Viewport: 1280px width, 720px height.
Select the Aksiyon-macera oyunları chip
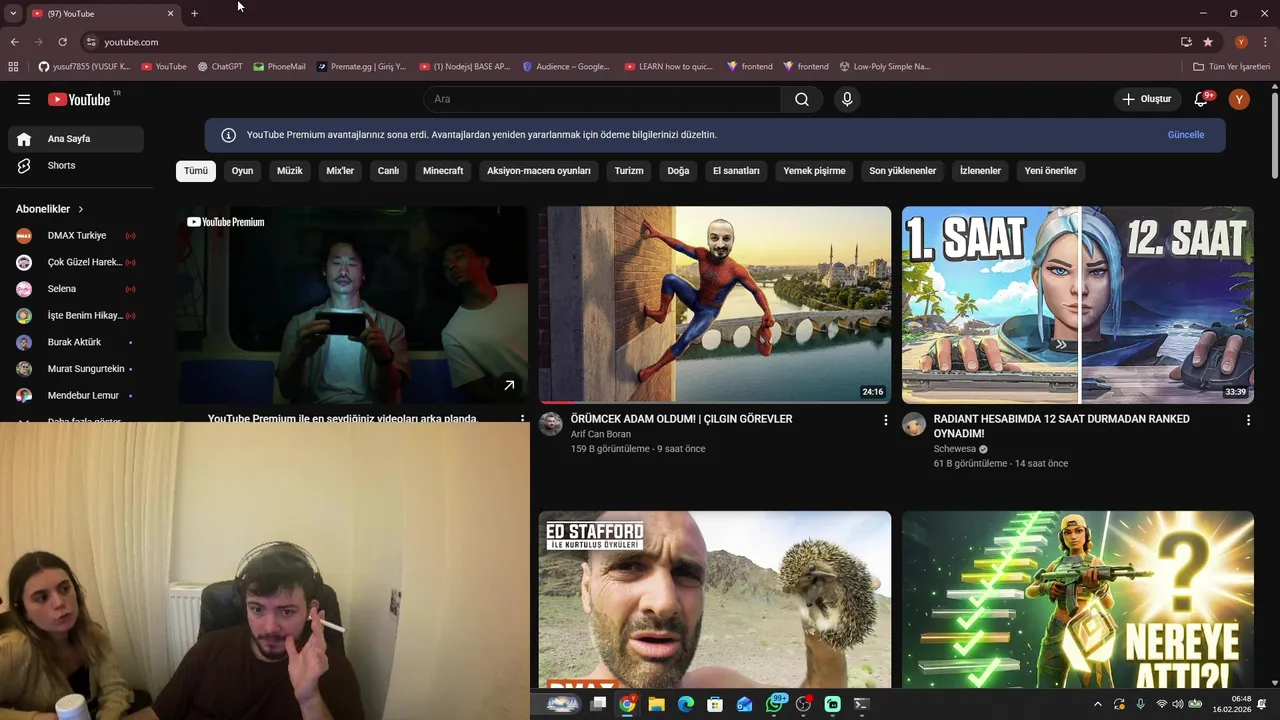tap(539, 171)
